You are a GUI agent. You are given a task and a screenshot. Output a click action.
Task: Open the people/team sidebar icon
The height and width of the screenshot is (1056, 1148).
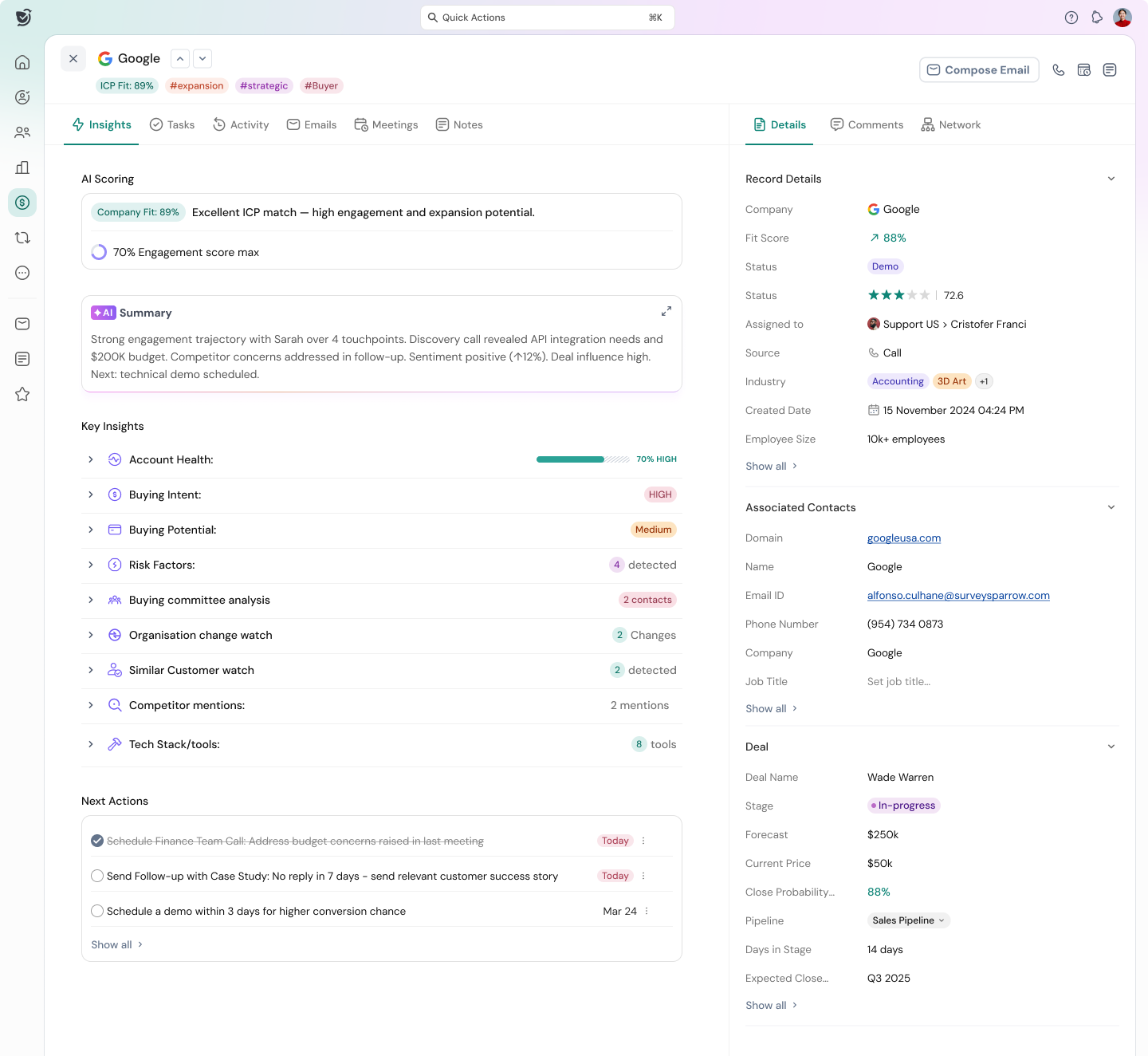click(x=22, y=132)
